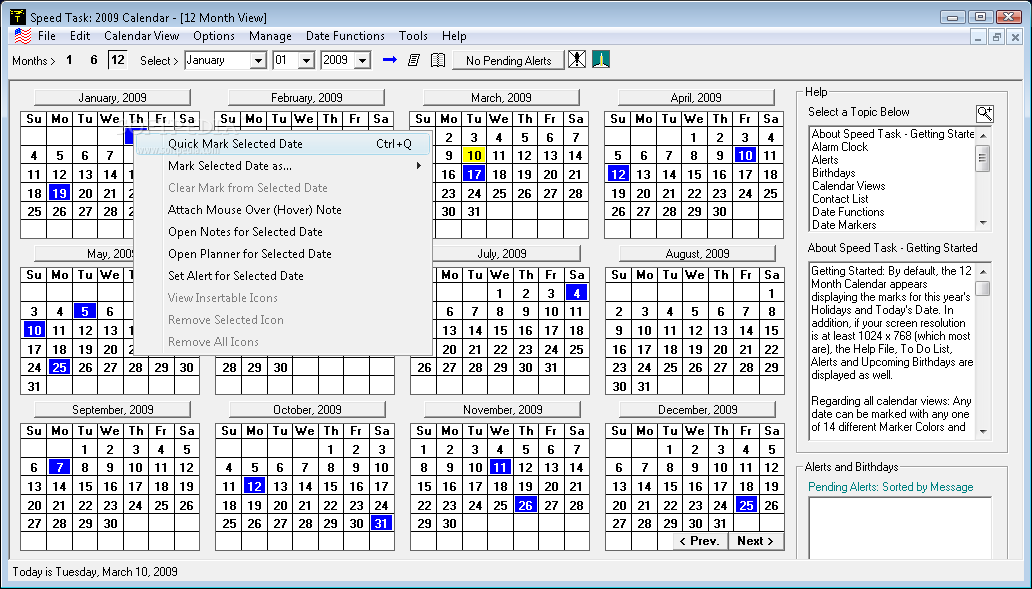Click the help search magnifier icon
This screenshot has height=589, width=1032.
(x=985, y=113)
